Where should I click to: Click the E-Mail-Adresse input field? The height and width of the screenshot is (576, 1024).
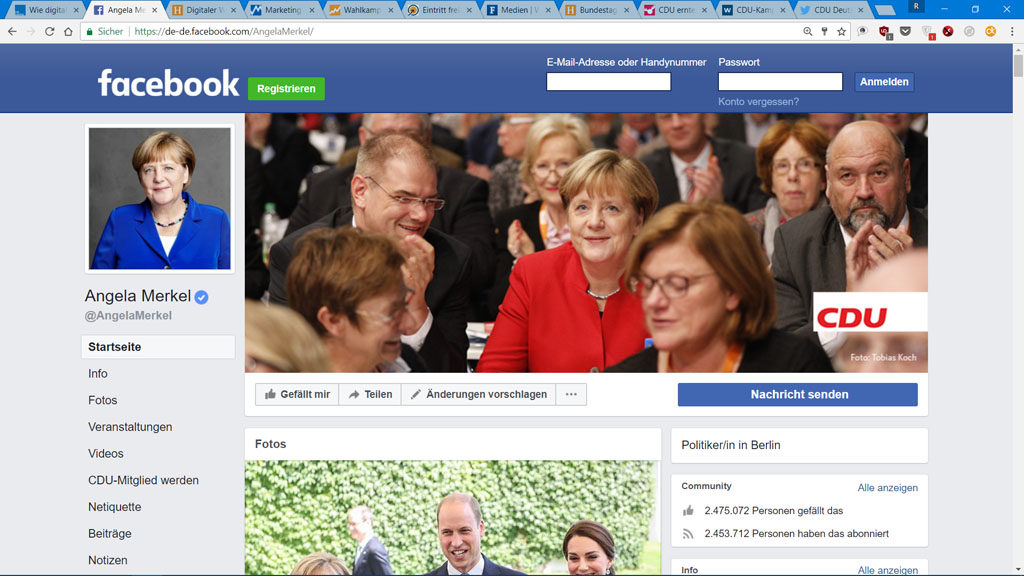pyautogui.click(x=608, y=81)
